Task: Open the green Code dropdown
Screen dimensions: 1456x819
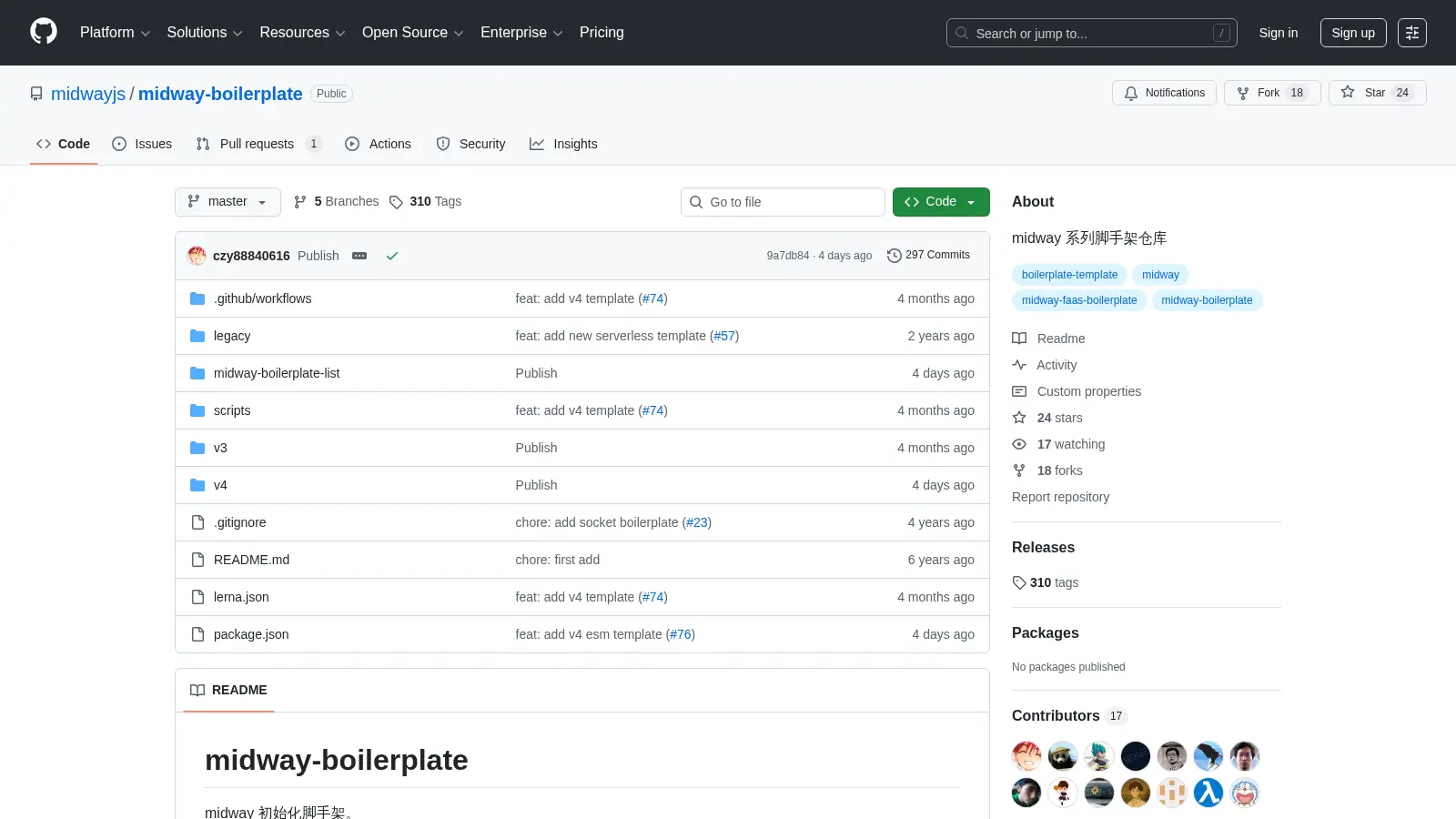Action: pos(941,202)
